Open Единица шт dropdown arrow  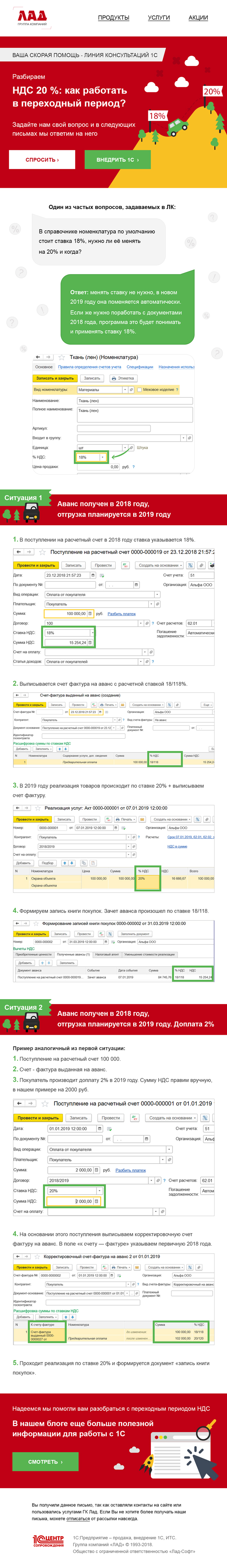tap(125, 447)
